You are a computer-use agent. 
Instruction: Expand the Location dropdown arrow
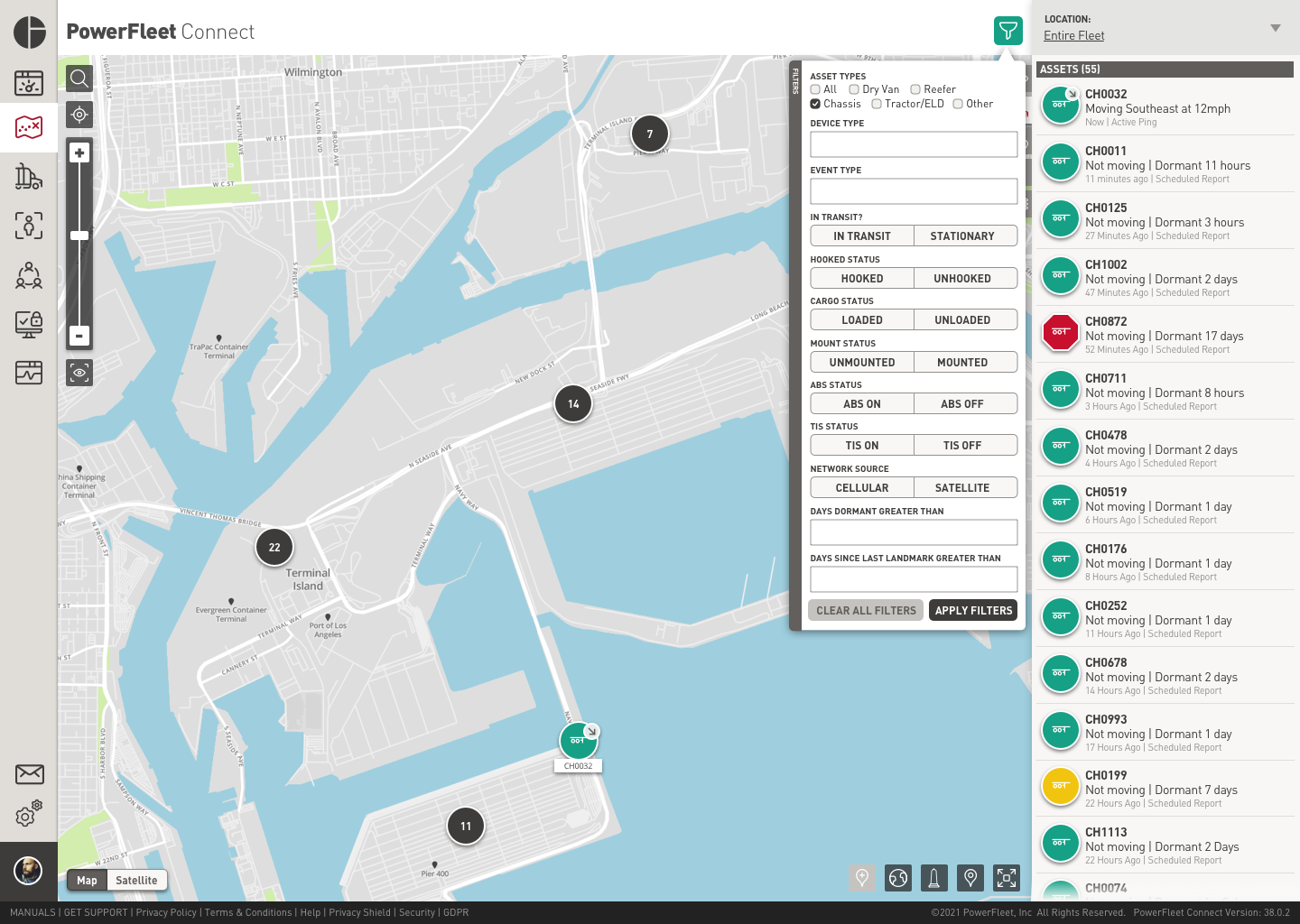[x=1275, y=28]
